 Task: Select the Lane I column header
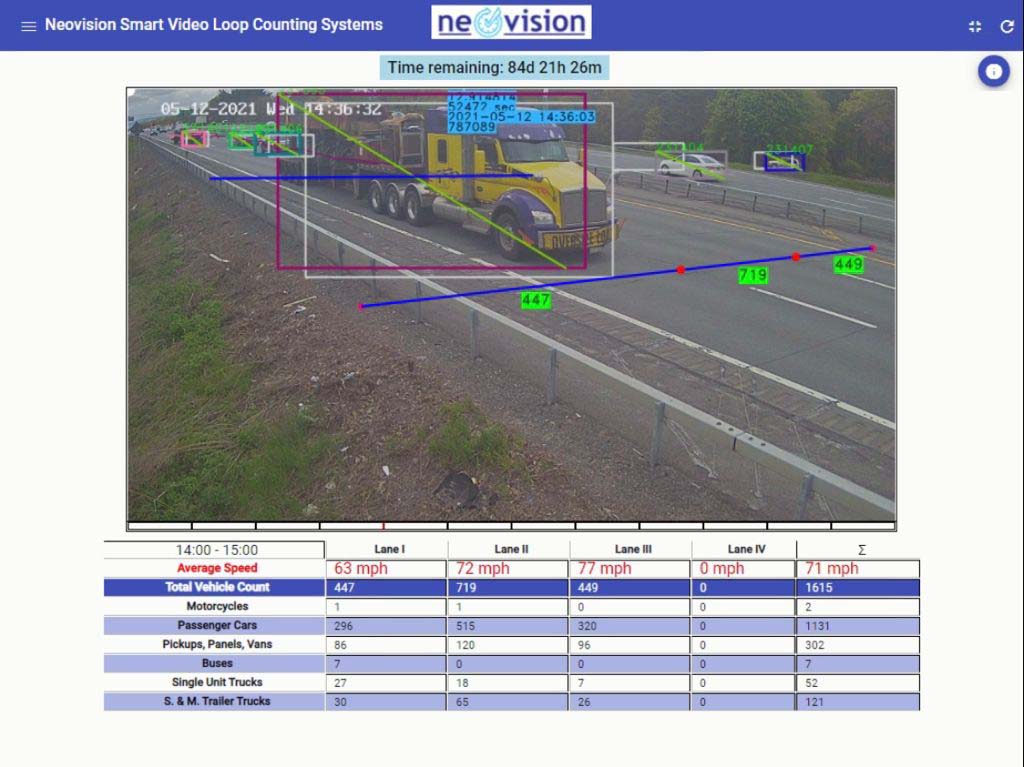click(x=389, y=549)
